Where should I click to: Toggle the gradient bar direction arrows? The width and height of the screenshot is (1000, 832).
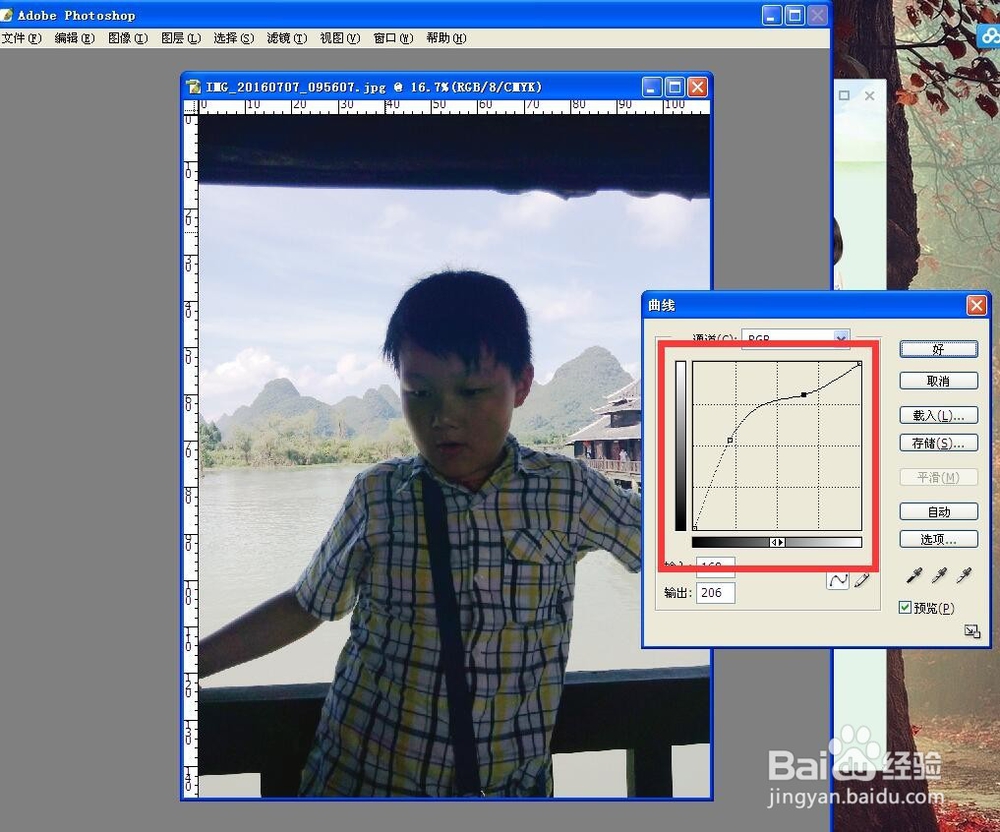[777, 543]
